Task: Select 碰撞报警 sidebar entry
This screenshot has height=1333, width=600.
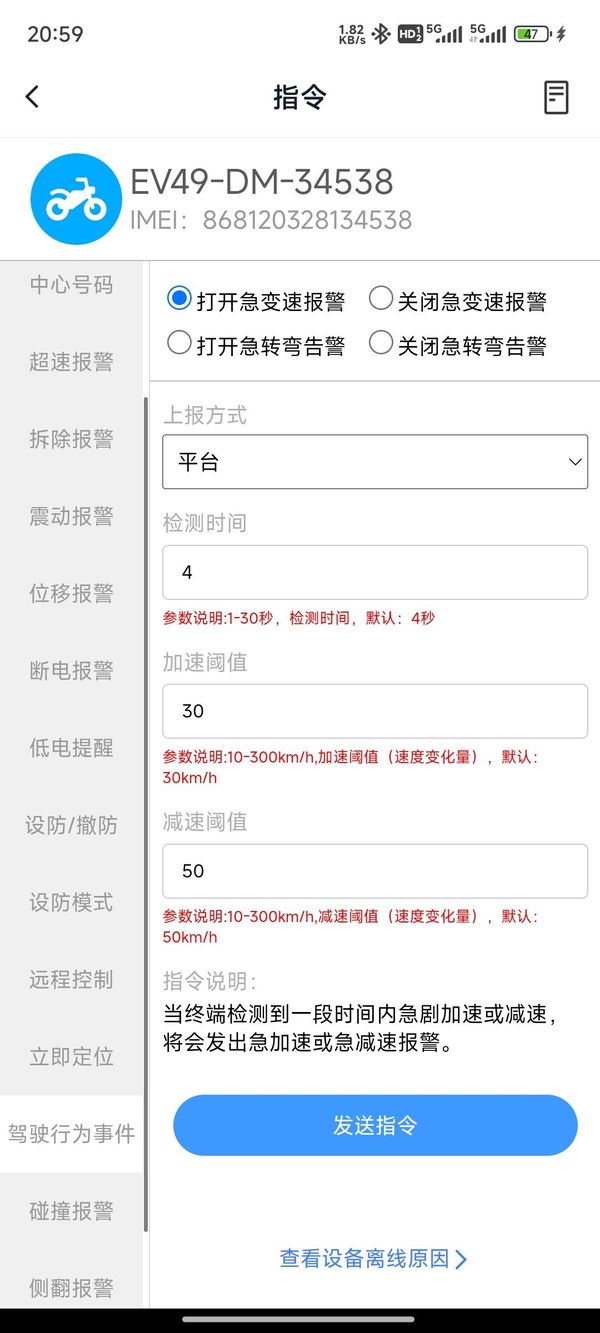Action: (x=71, y=1211)
